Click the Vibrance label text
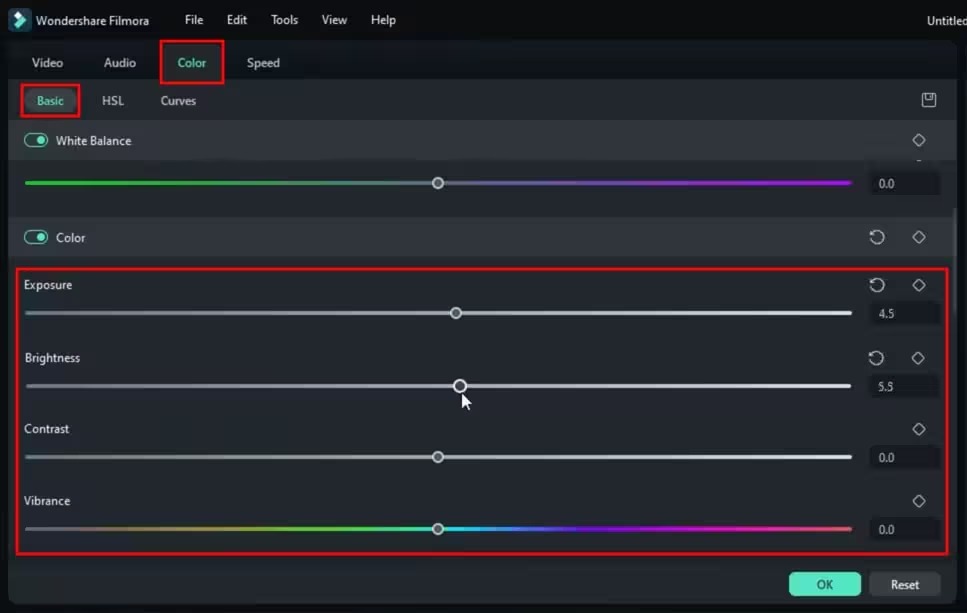Screen dimensions: 967x613 [x=47, y=501]
